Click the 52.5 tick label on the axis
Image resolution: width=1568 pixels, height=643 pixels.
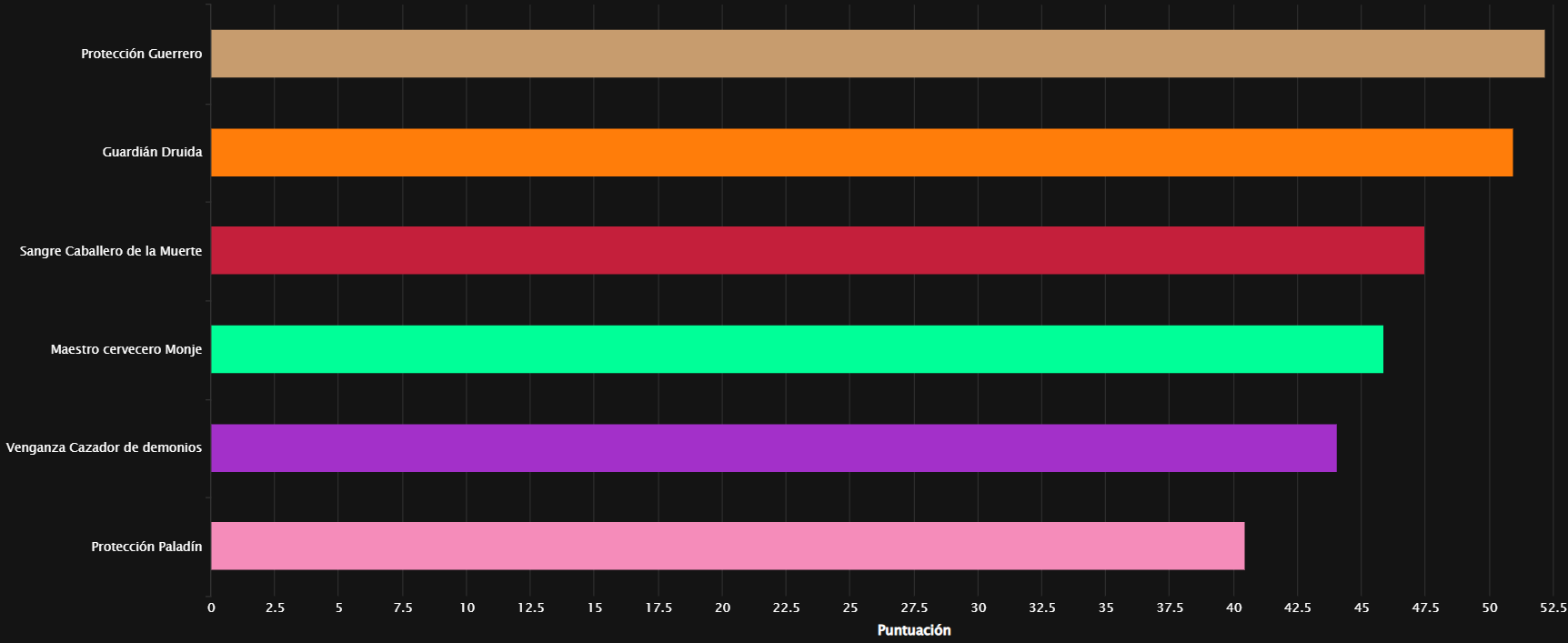tap(1553, 608)
